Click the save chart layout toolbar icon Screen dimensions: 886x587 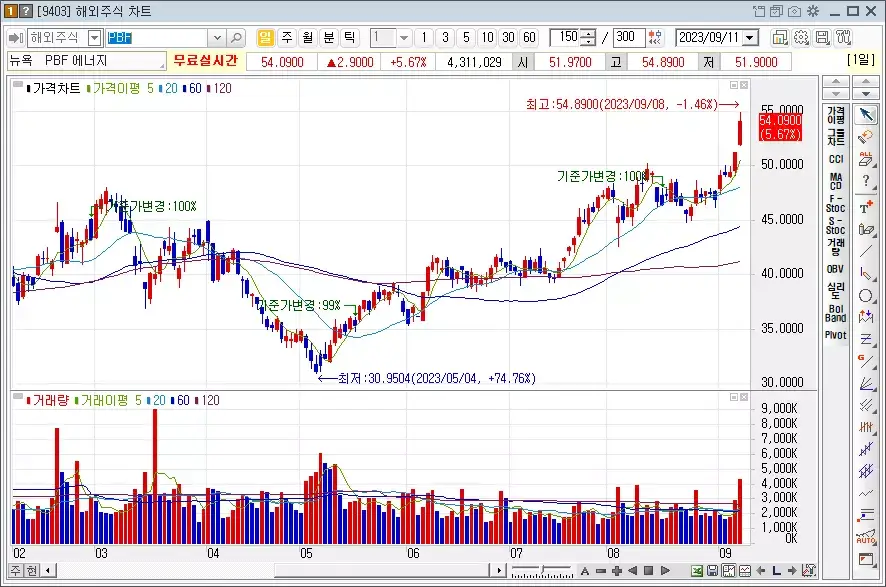(823, 38)
